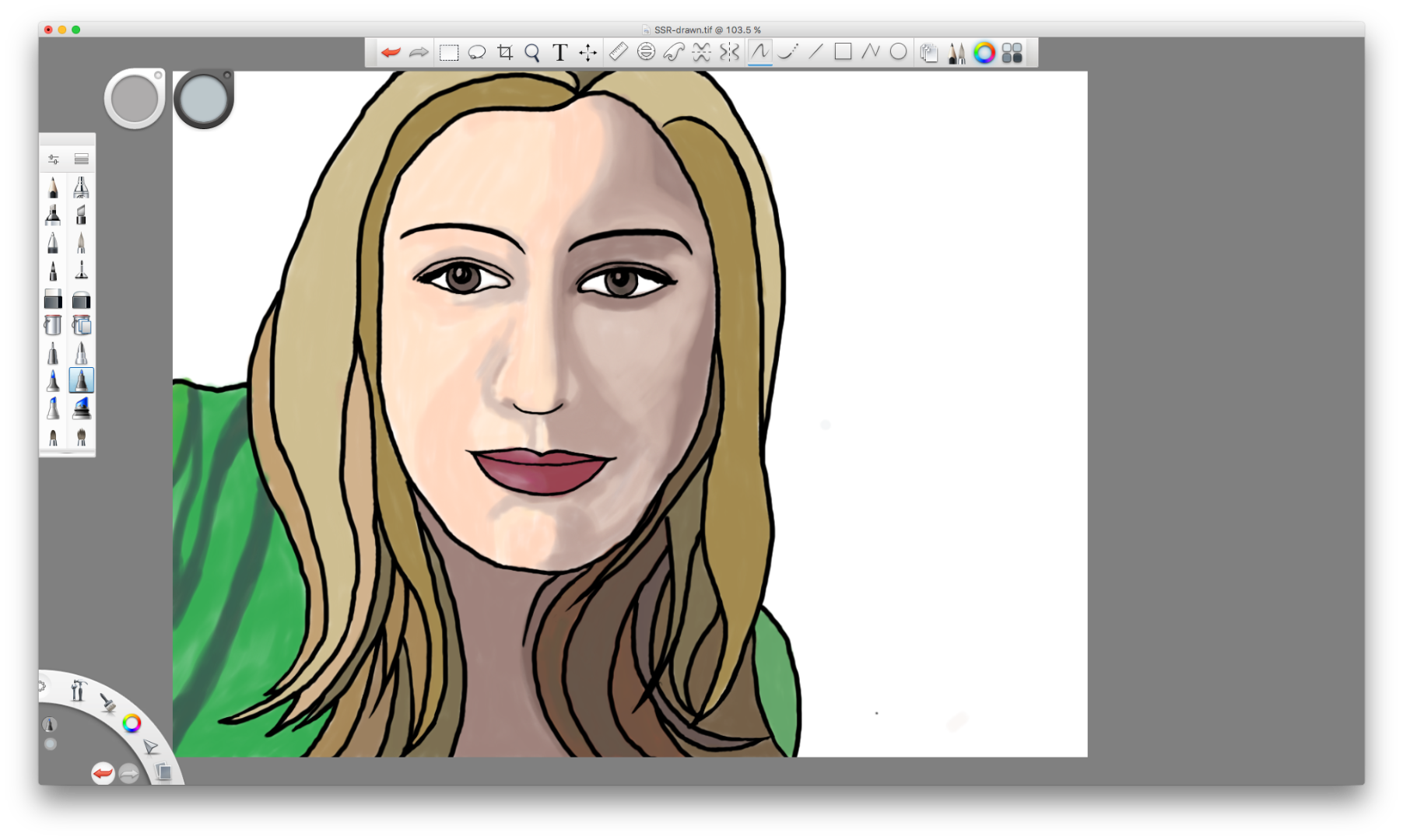Select the Chisel tip pen
The height and width of the screenshot is (840, 1403).
click(81, 215)
